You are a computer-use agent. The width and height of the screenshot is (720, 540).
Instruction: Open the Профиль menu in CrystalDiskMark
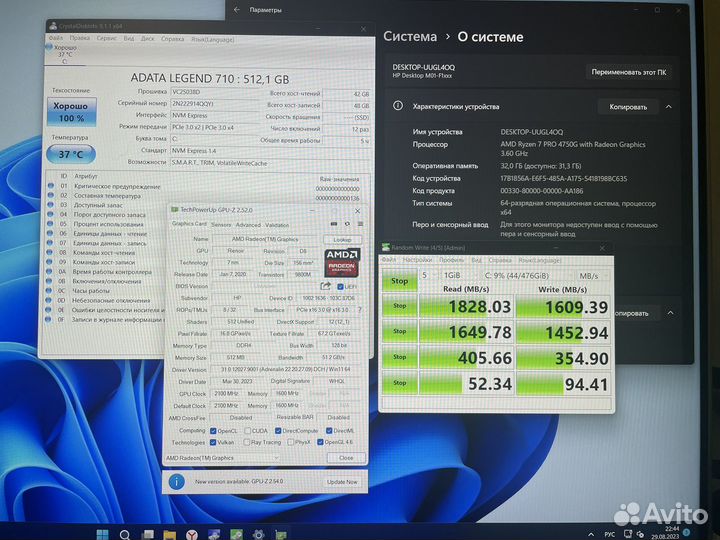pos(451,260)
